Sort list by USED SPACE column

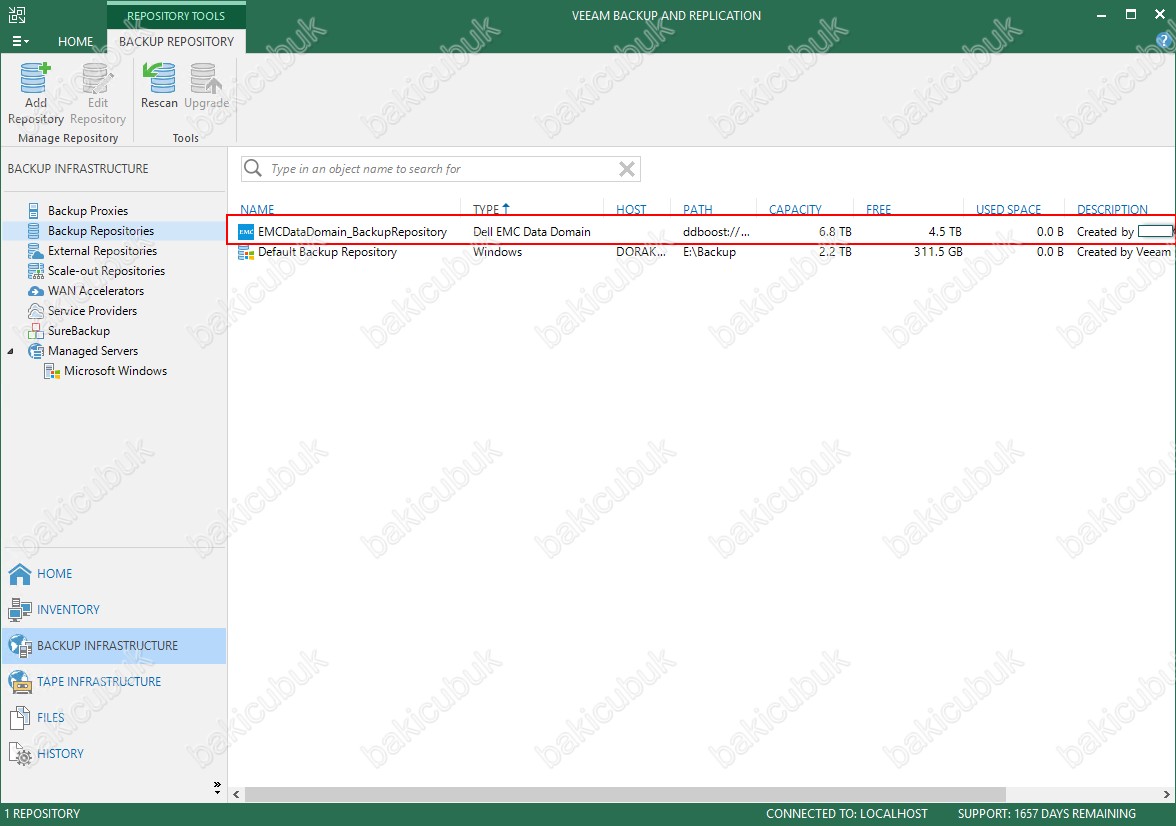tap(1008, 209)
